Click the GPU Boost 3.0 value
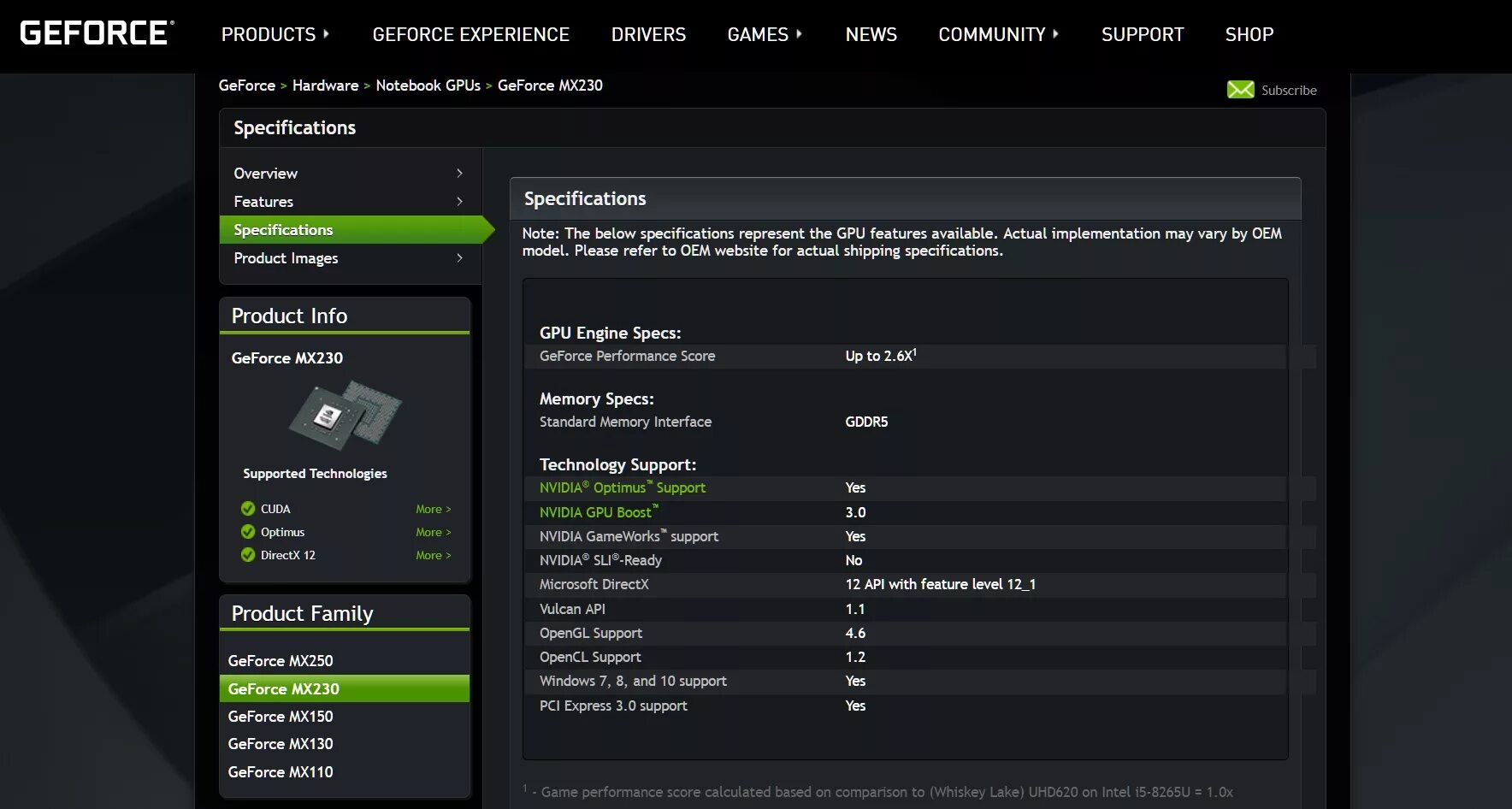This screenshot has height=809, width=1512. [855, 512]
